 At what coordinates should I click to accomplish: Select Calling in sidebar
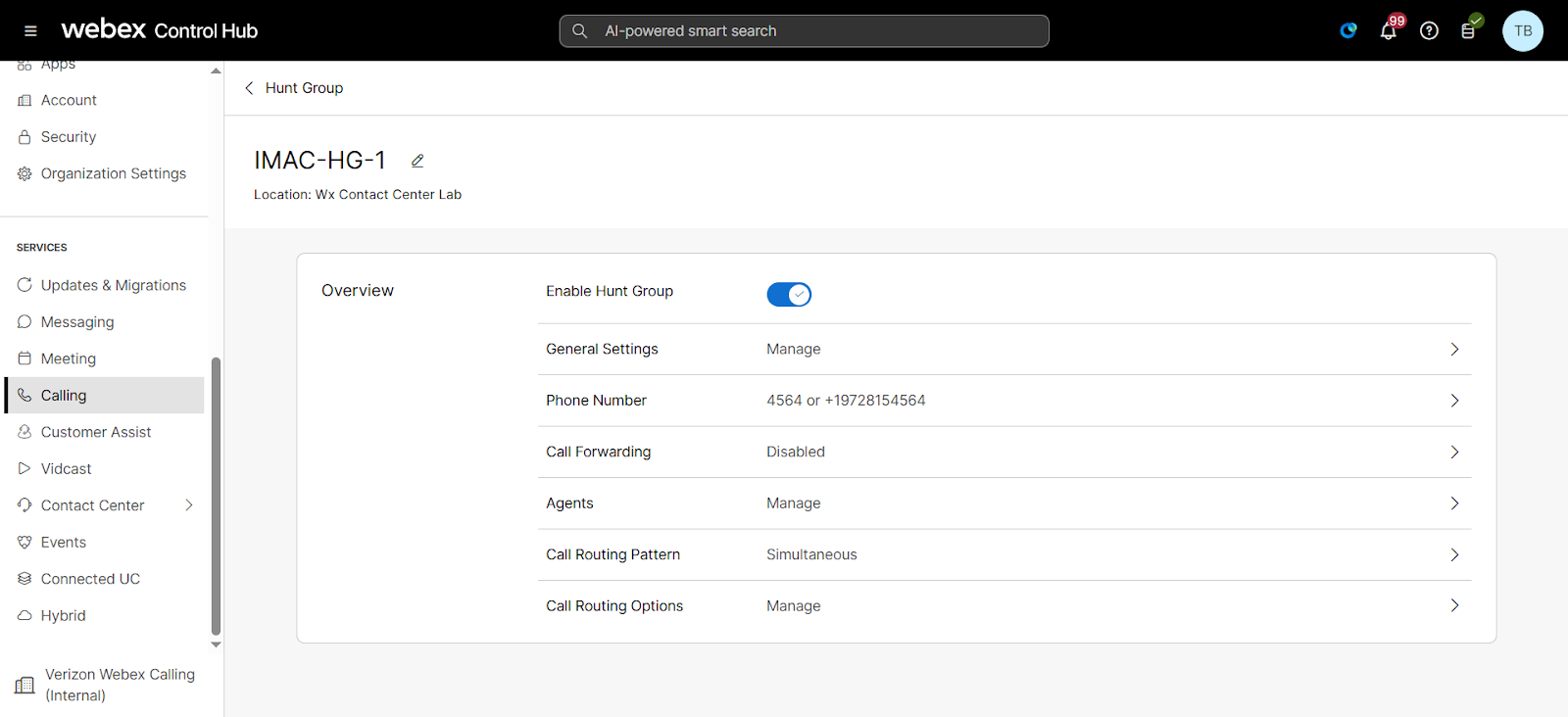(104, 396)
